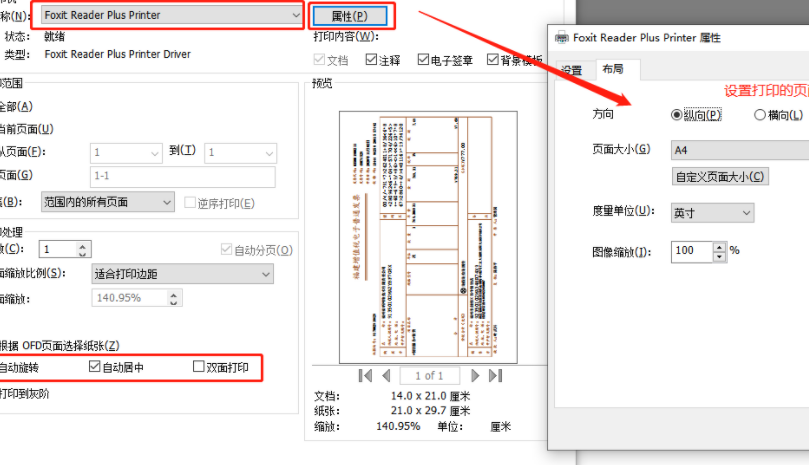Switch to the 布局 layout tab
Screen dimensions: 809x465
click(x=610, y=70)
